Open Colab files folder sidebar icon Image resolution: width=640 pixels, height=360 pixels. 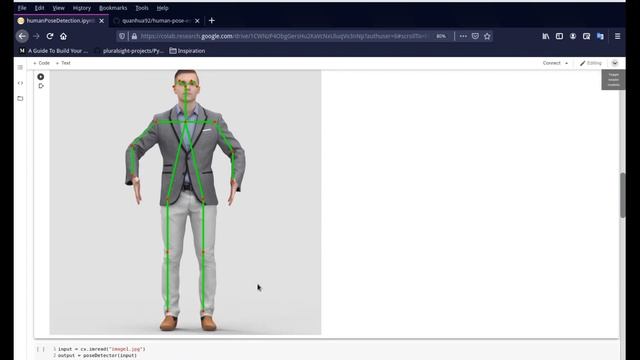20,98
